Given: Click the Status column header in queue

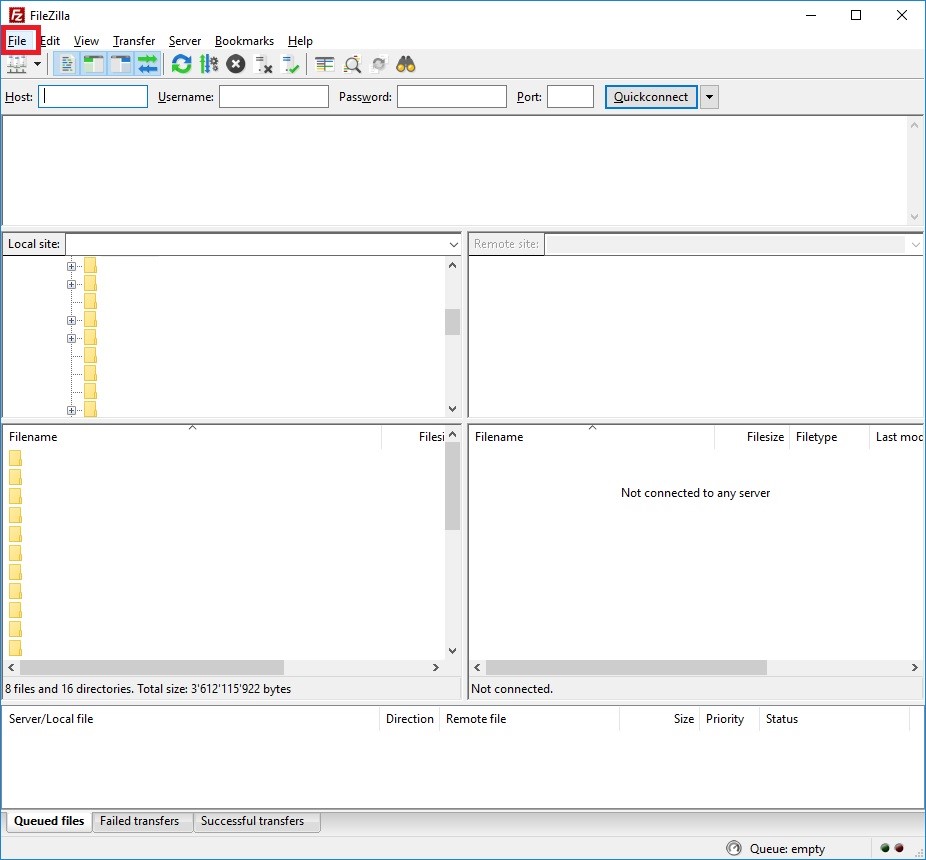Looking at the screenshot, I should [834, 719].
